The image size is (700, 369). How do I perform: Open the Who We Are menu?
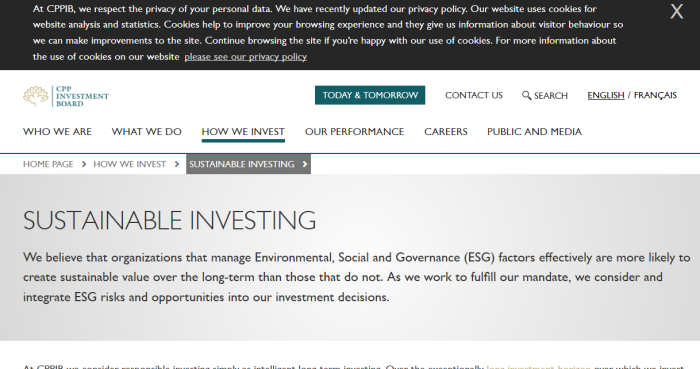pos(57,132)
